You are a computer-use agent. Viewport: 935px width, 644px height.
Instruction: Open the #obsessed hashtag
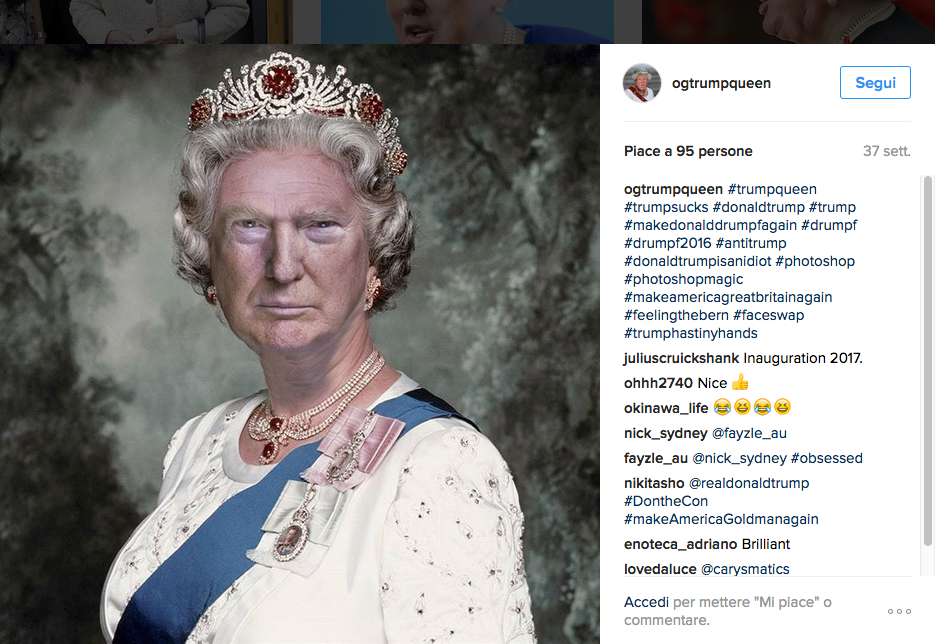coord(826,458)
